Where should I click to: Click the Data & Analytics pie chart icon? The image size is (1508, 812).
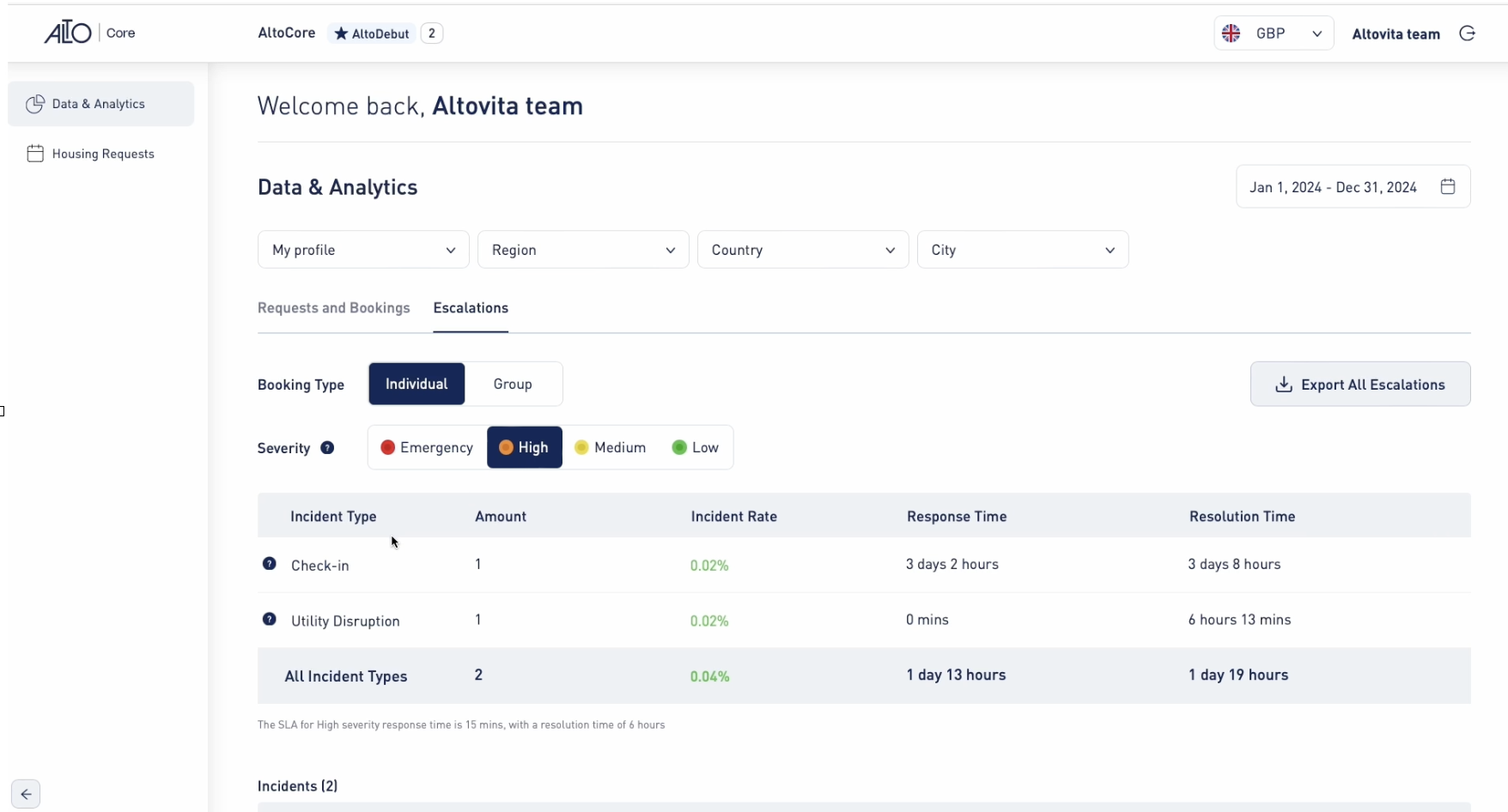tap(35, 104)
